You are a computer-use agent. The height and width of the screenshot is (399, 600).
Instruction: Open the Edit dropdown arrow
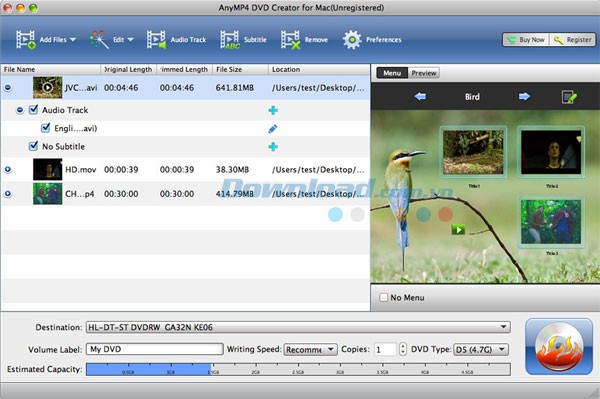[130, 39]
